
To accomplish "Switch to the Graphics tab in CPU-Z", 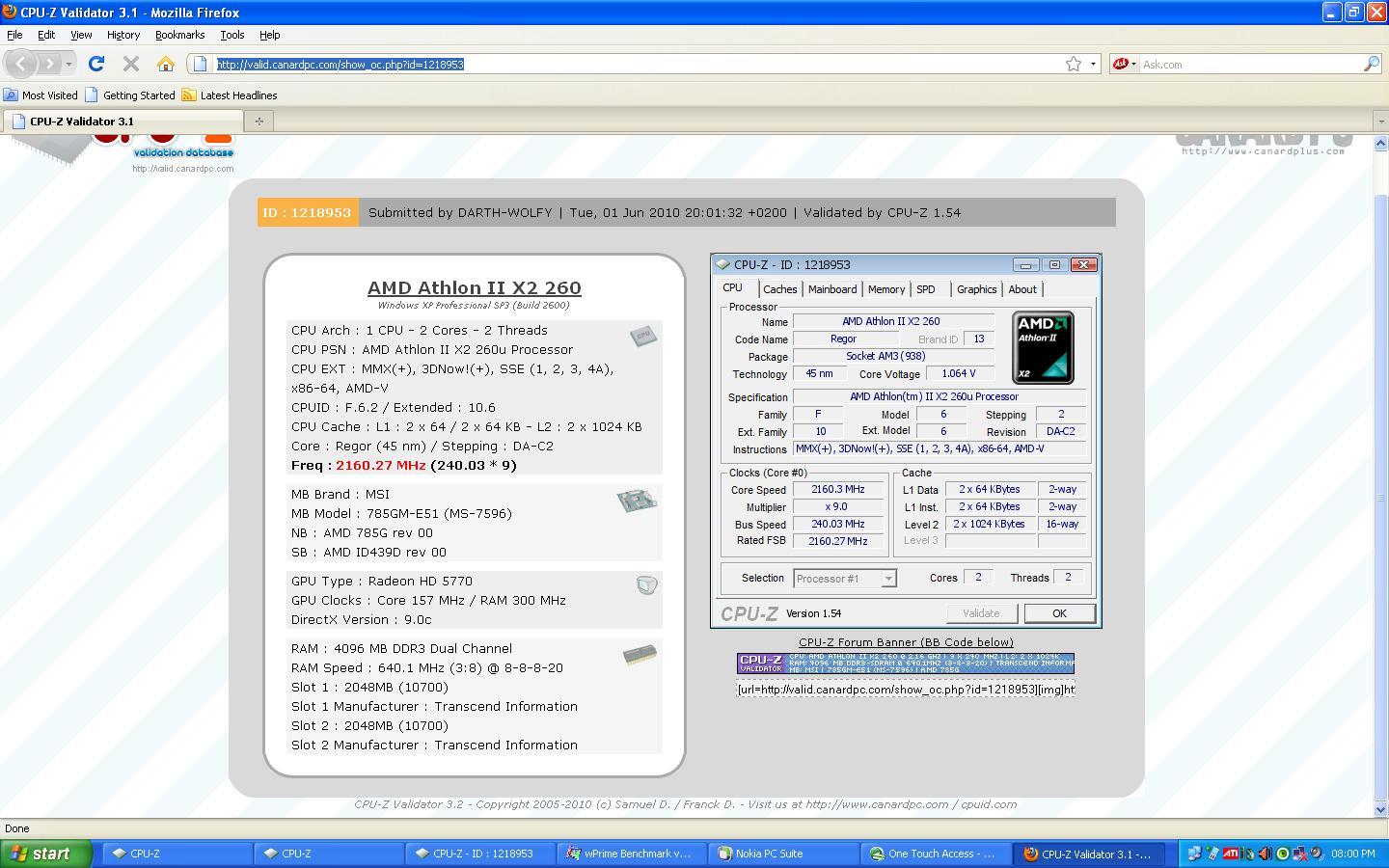I will (976, 289).
